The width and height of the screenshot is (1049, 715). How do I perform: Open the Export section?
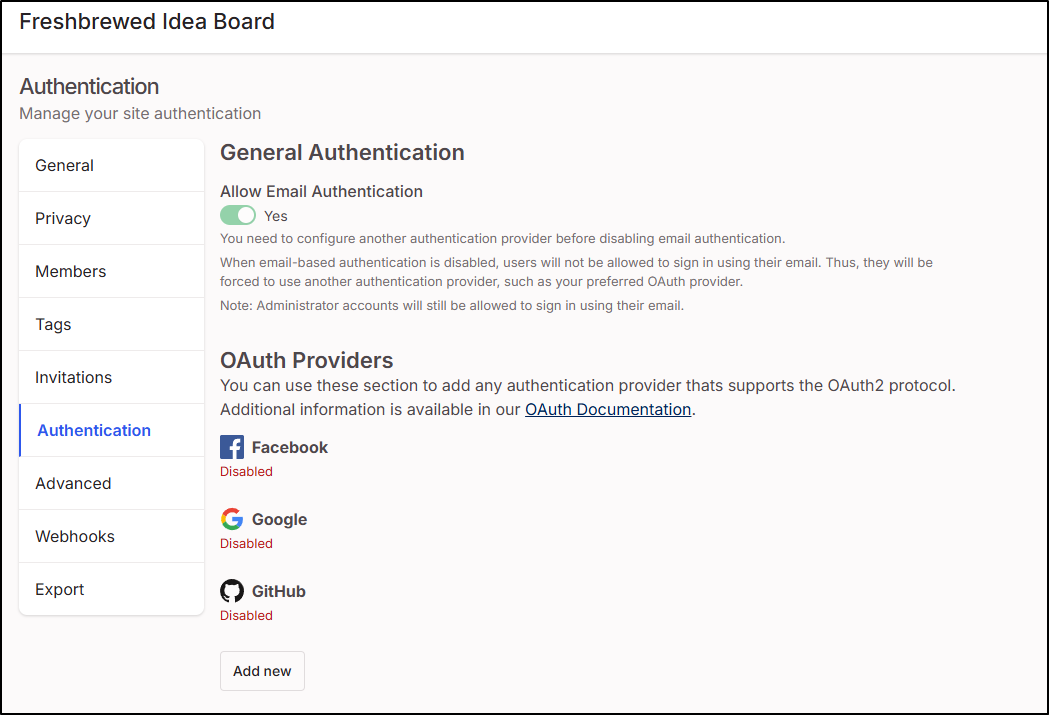(112, 589)
